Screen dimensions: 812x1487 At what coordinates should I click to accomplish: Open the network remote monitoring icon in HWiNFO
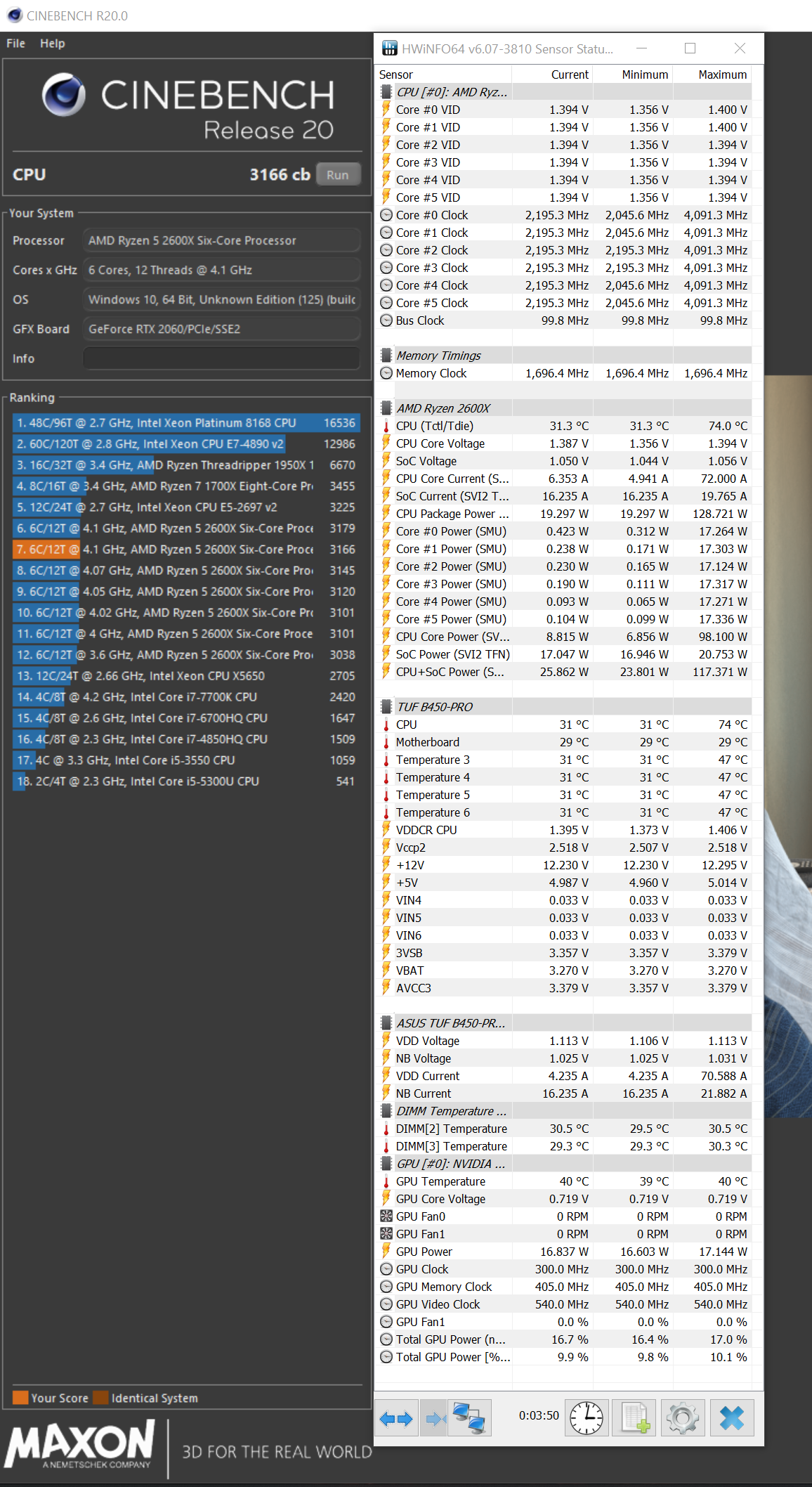pyautogui.click(x=469, y=1418)
